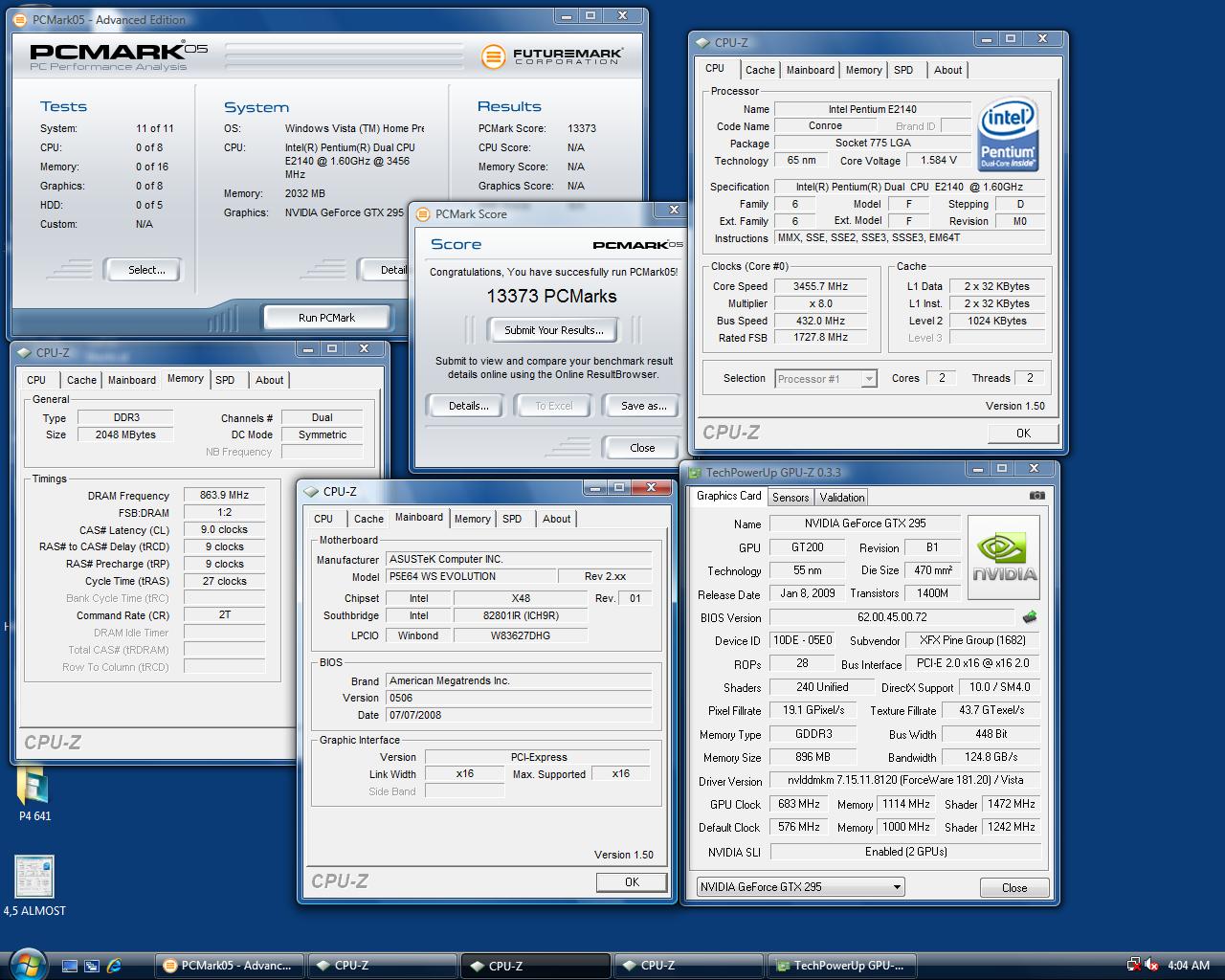Viewport: 1225px width, 980px height.
Task: Click Submit Your Results button
Action: tap(554, 330)
